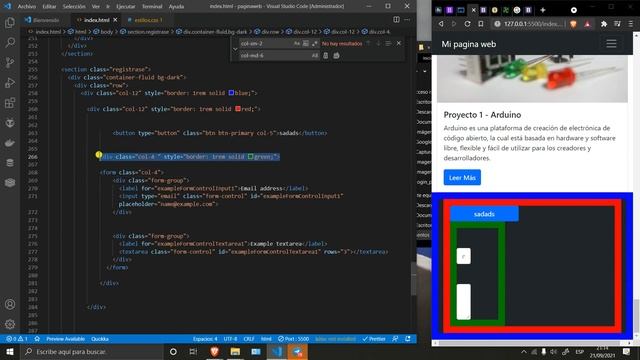
Task: Open the database view in activity bar
Action: point(10,162)
